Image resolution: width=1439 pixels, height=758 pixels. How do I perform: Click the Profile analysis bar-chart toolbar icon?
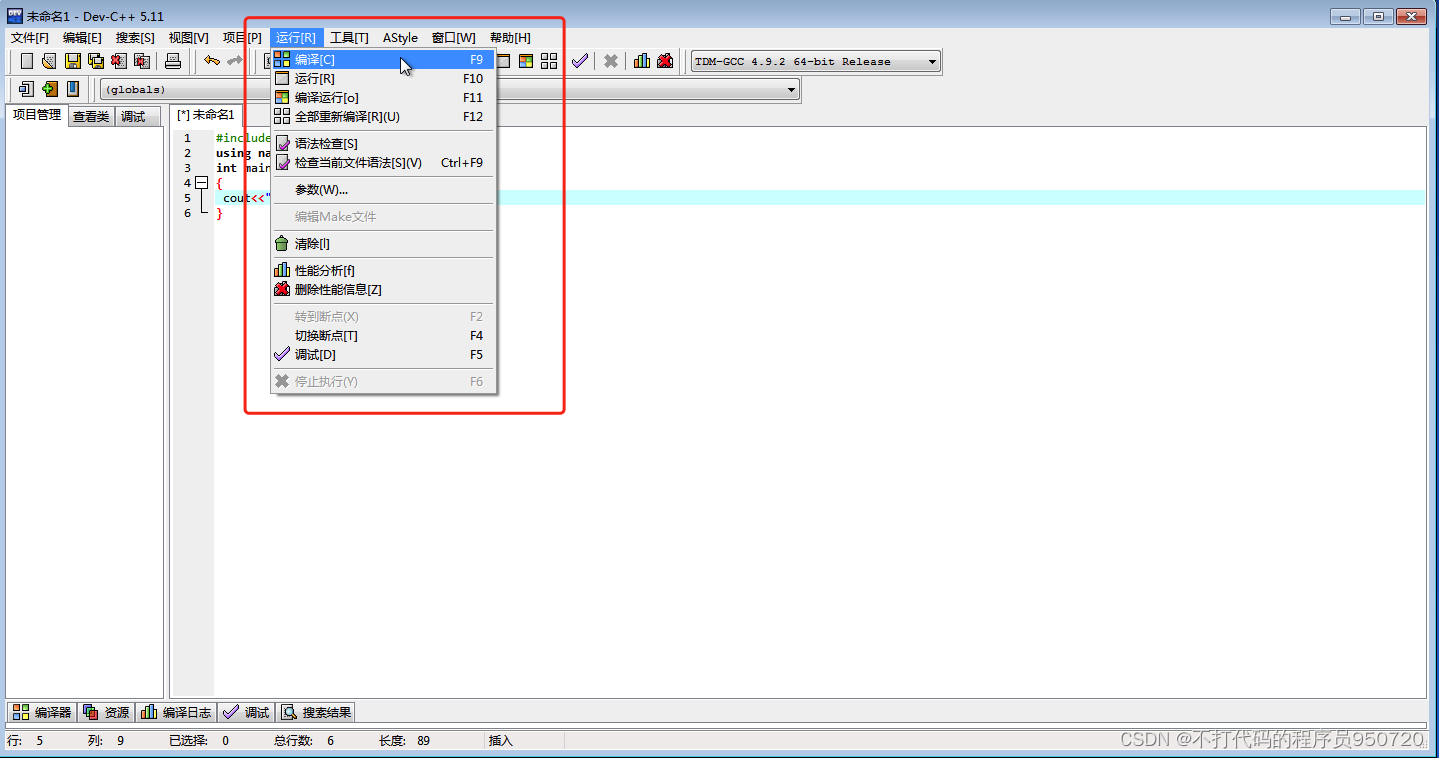642,61
